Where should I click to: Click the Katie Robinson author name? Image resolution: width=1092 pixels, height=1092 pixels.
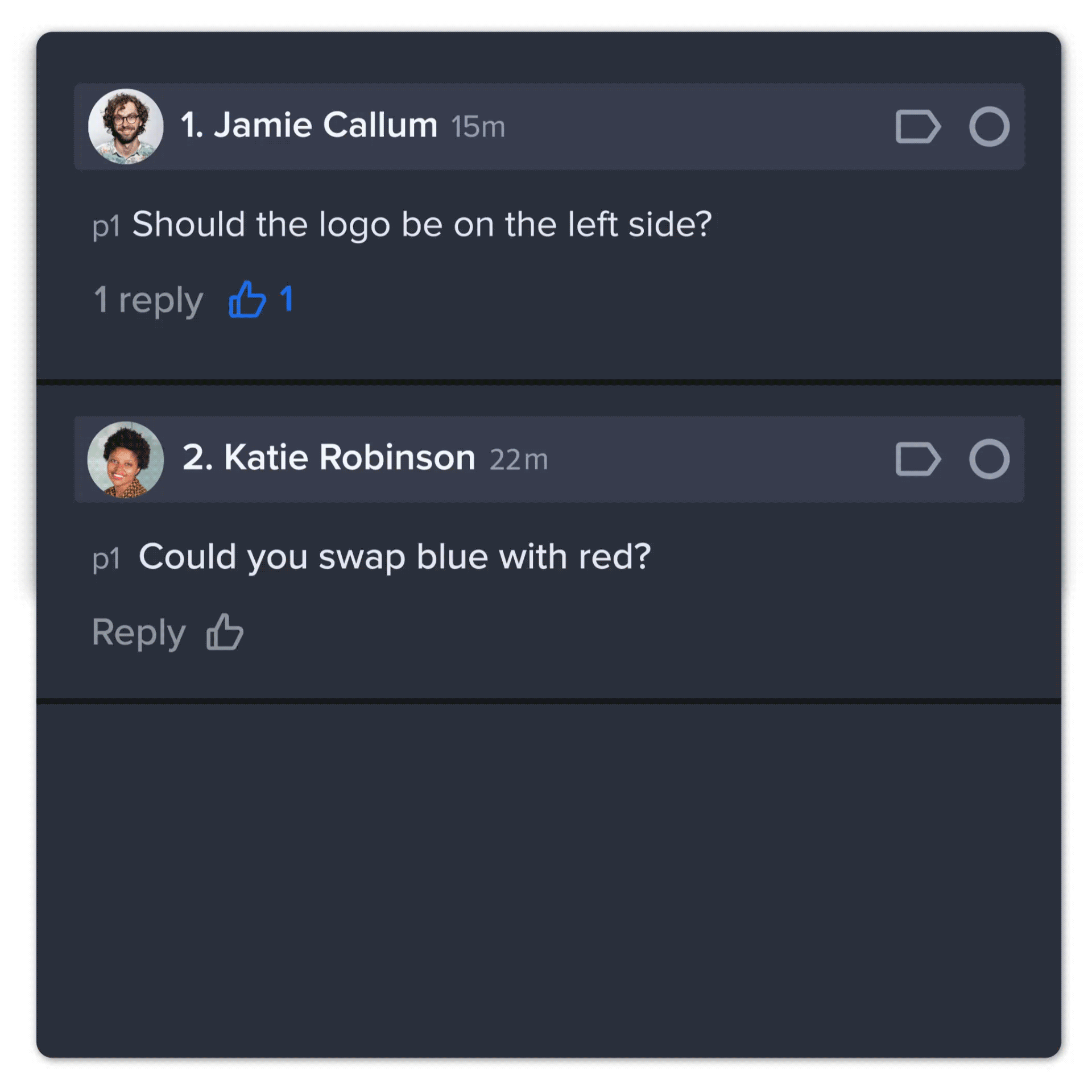(349, 457)
